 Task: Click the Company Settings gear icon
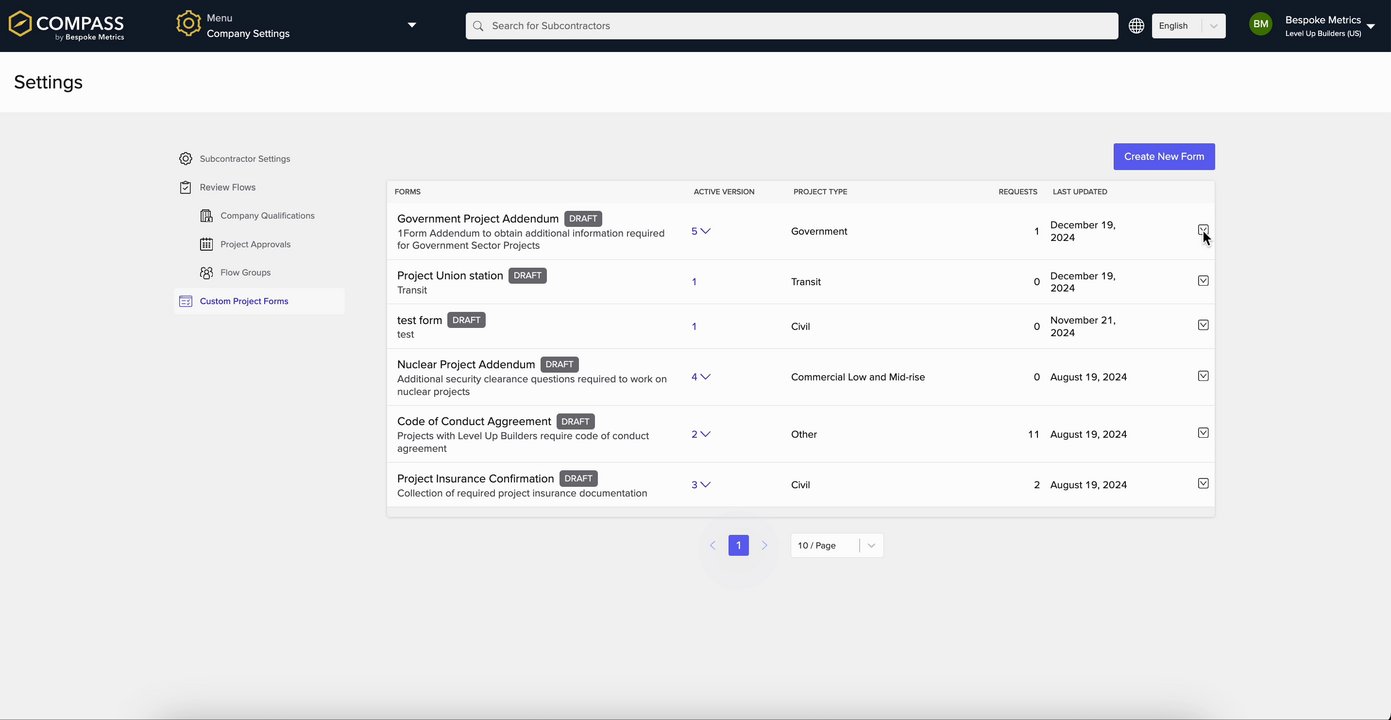(188, 24)
